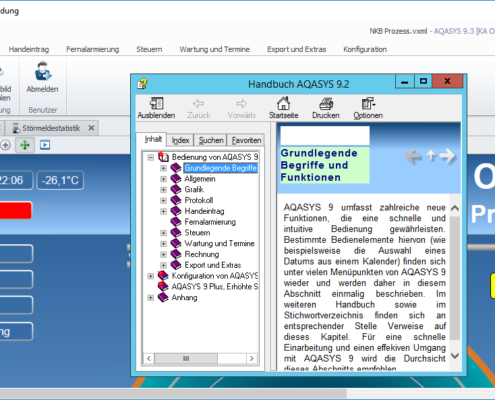This screenshot has width=495, height=400.
Task: Click book icon next to Fernalarmierung
Action: [x=176, y=222]
